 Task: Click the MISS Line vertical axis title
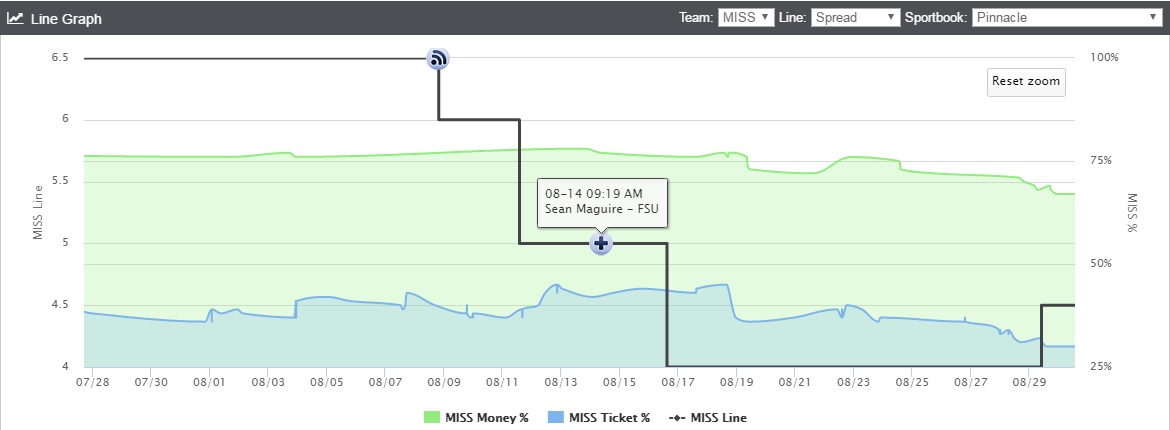click(x=37, y=212)
